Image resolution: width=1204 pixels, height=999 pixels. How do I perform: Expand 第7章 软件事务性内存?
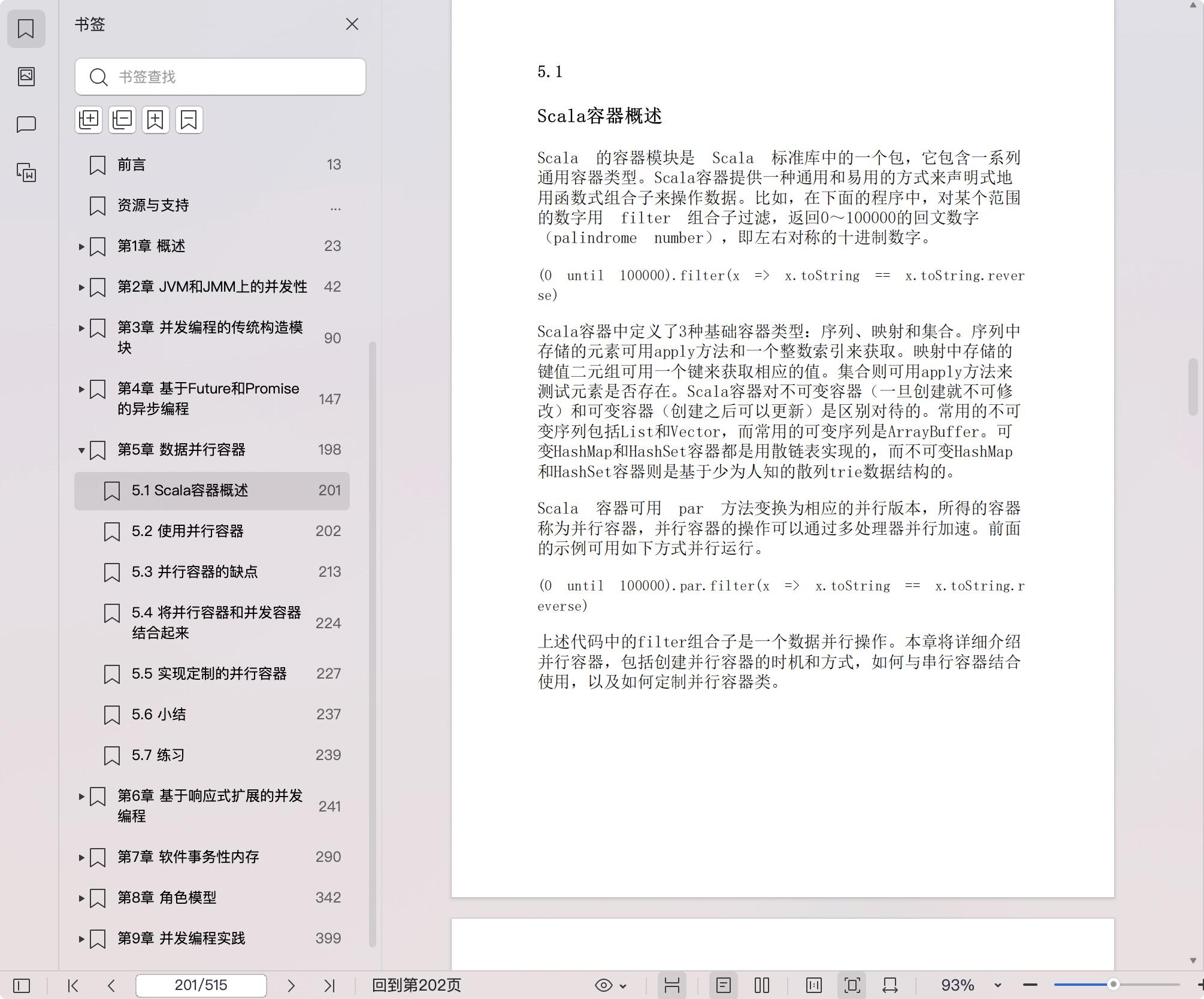point(81,857)
